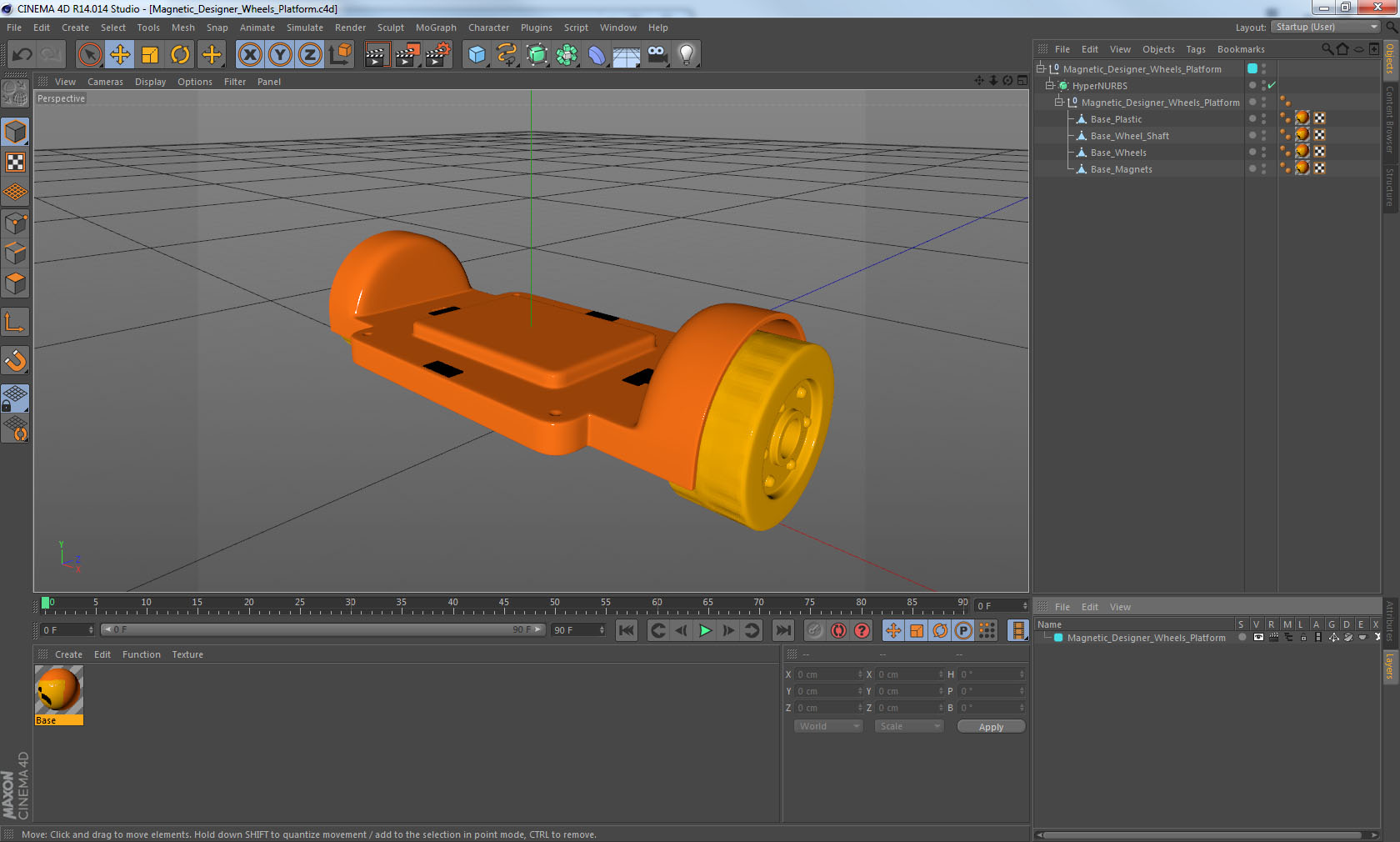Toggle layer visibility eye icon
Screen dimensions: 1400x842
coord(1258,638)
